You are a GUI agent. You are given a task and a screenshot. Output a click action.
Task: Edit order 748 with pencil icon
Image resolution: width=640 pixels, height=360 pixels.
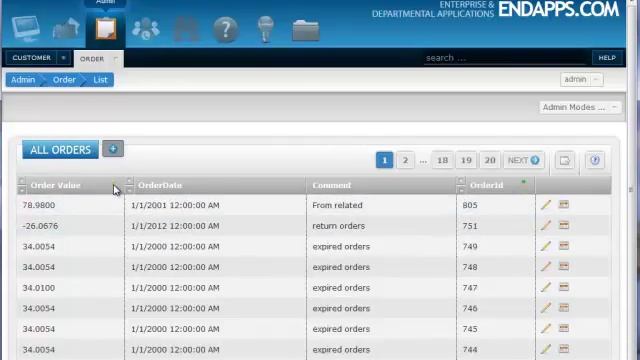[546, 267]
